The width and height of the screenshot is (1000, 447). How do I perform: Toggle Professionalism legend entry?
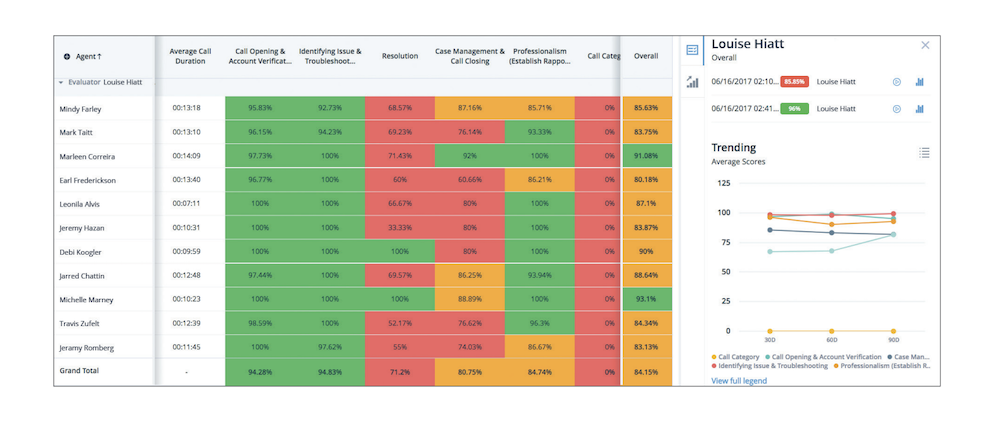tap(881, 366)
